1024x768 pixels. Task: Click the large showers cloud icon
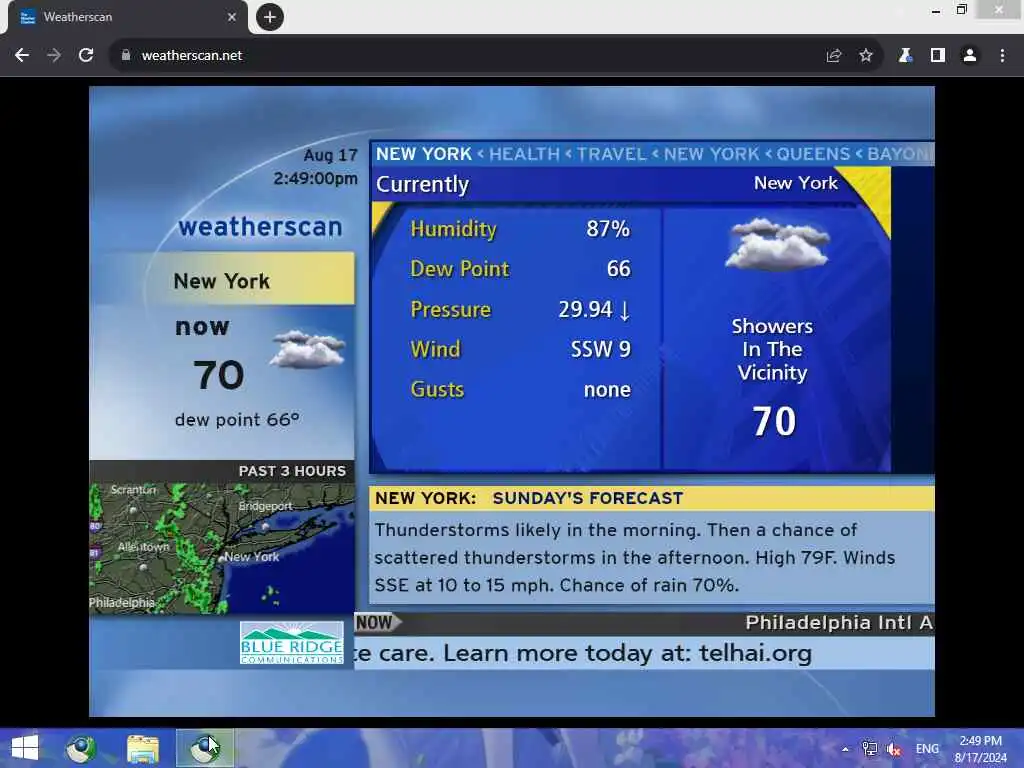[x=777, y=244]
